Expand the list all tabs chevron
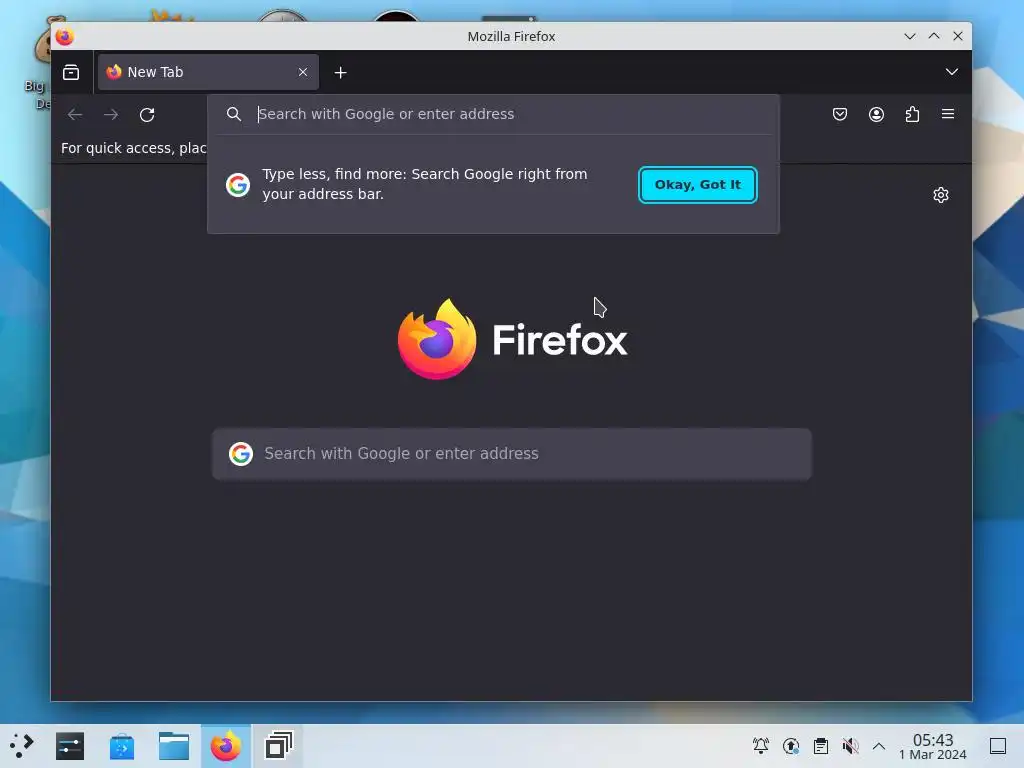This screenshot has width=1024, height=768. coord(952,72)
